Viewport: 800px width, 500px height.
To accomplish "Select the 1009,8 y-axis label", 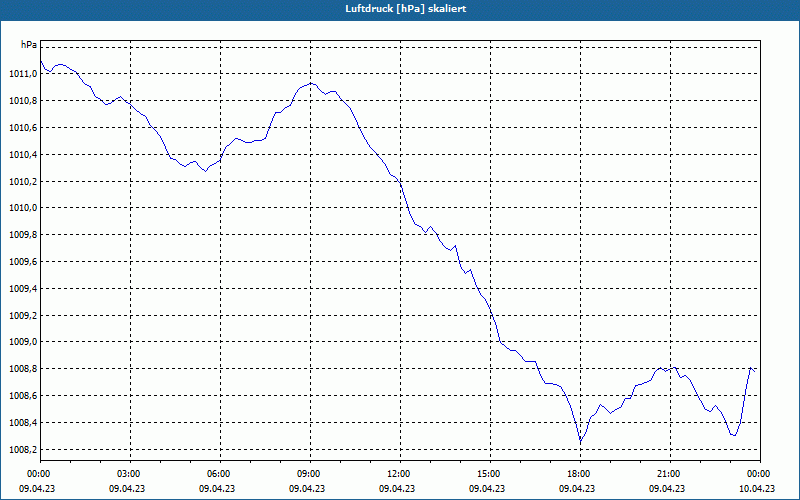I will pyautogui.click(x=23, y=235).
